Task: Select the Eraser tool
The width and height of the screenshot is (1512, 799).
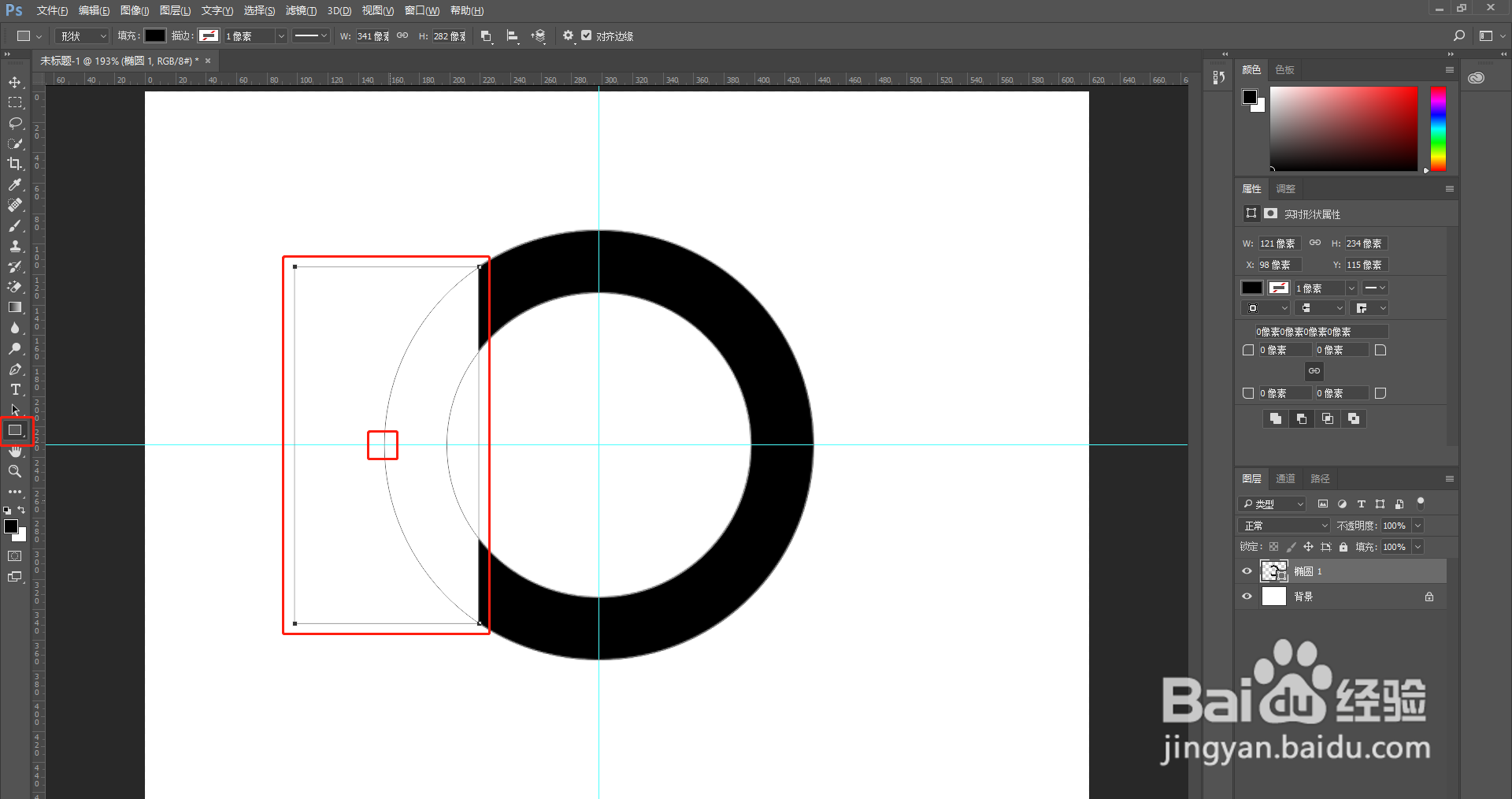Action: [x=15, y=287]
